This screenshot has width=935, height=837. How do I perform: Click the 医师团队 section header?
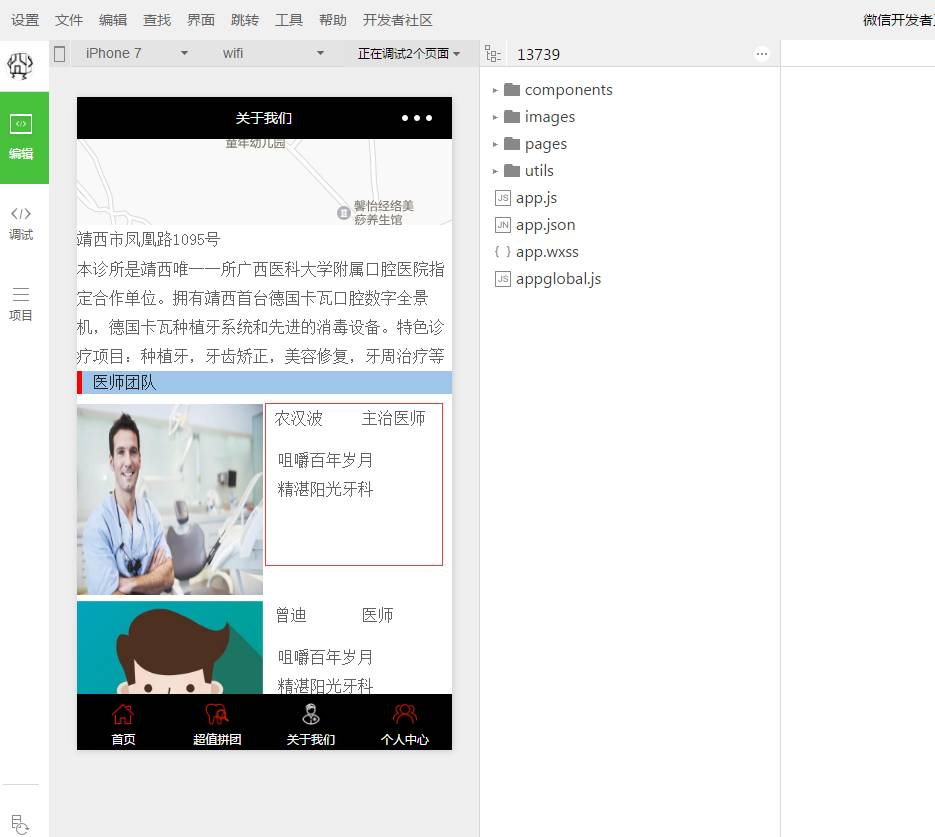tap(264, 383)
